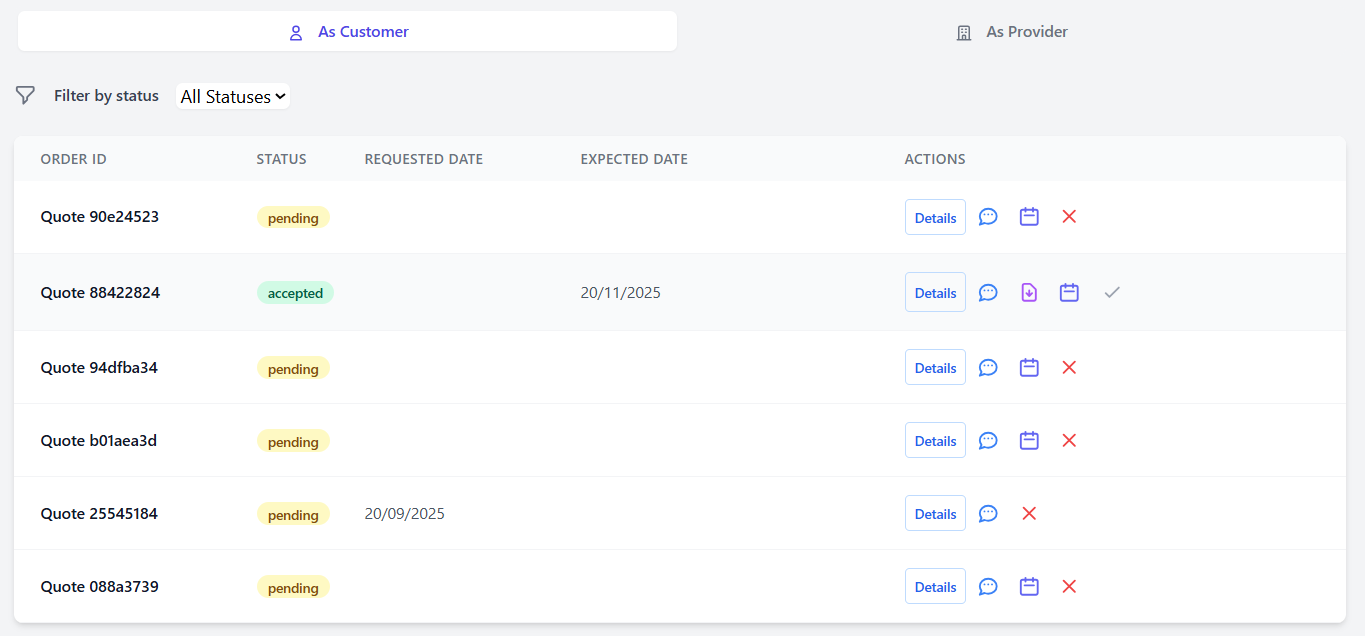Click calendar icon for Quote 088a3739

pos(1029,587)
